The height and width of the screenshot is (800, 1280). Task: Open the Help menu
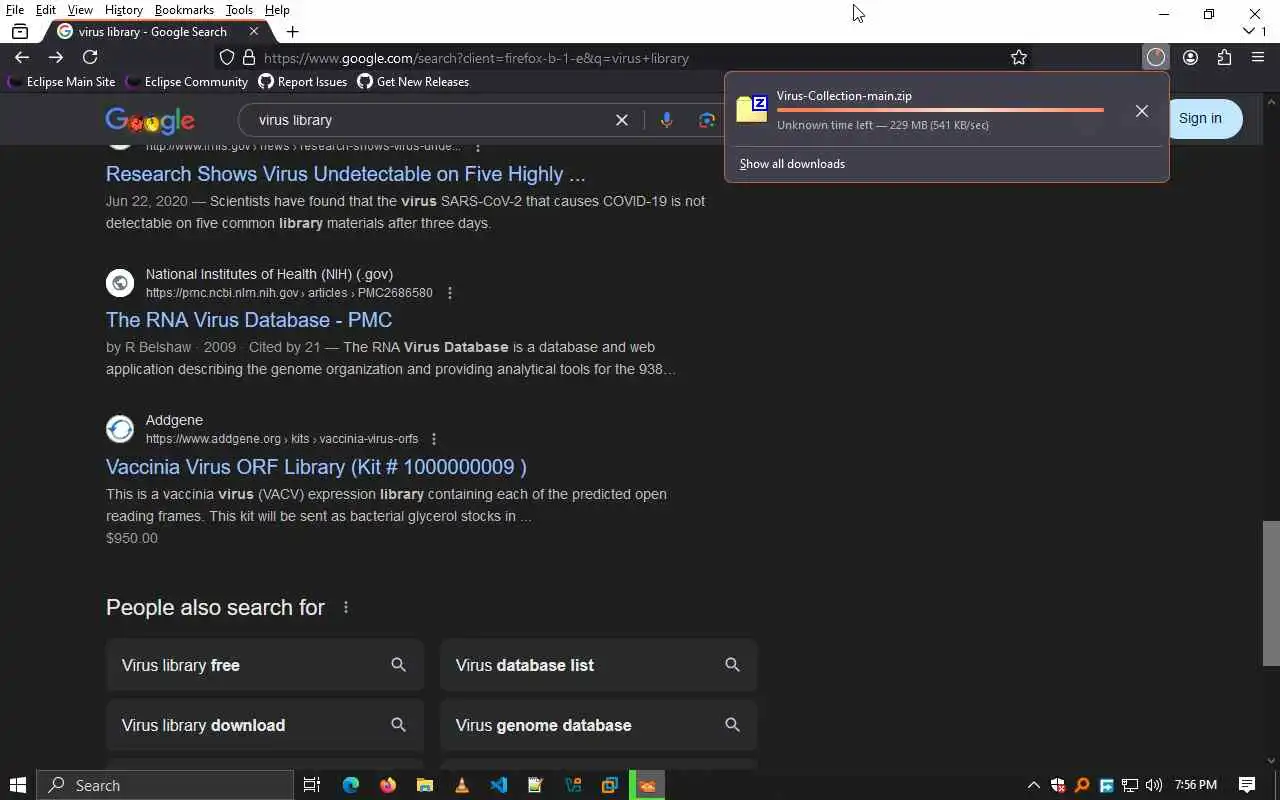tap(277, 10)
